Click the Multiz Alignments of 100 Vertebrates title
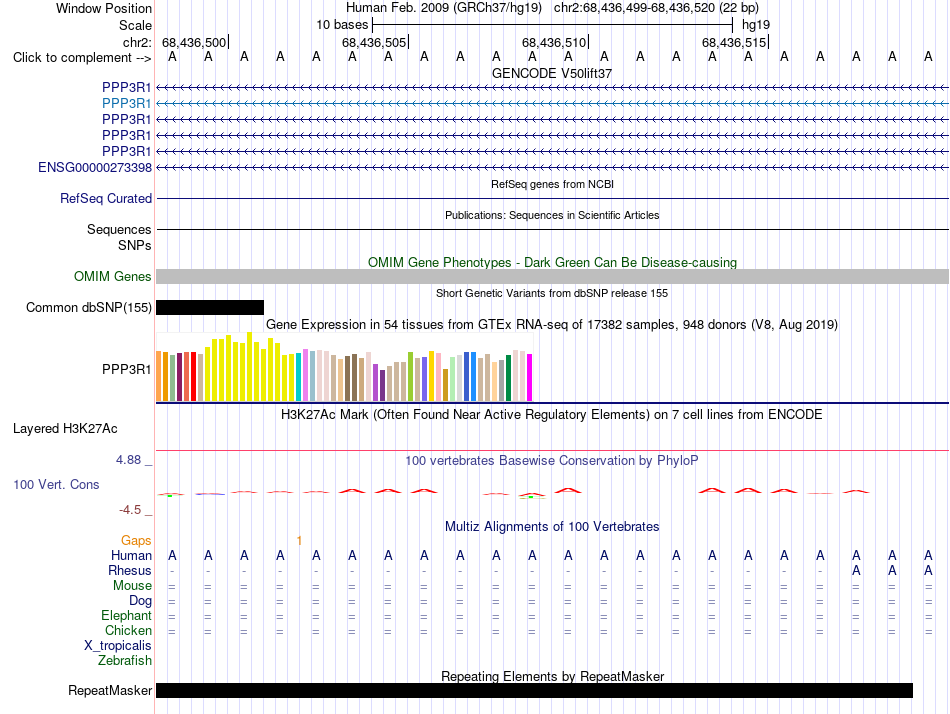Image resolution: width=950 pixels, height=714 pixels. point(552,526)
